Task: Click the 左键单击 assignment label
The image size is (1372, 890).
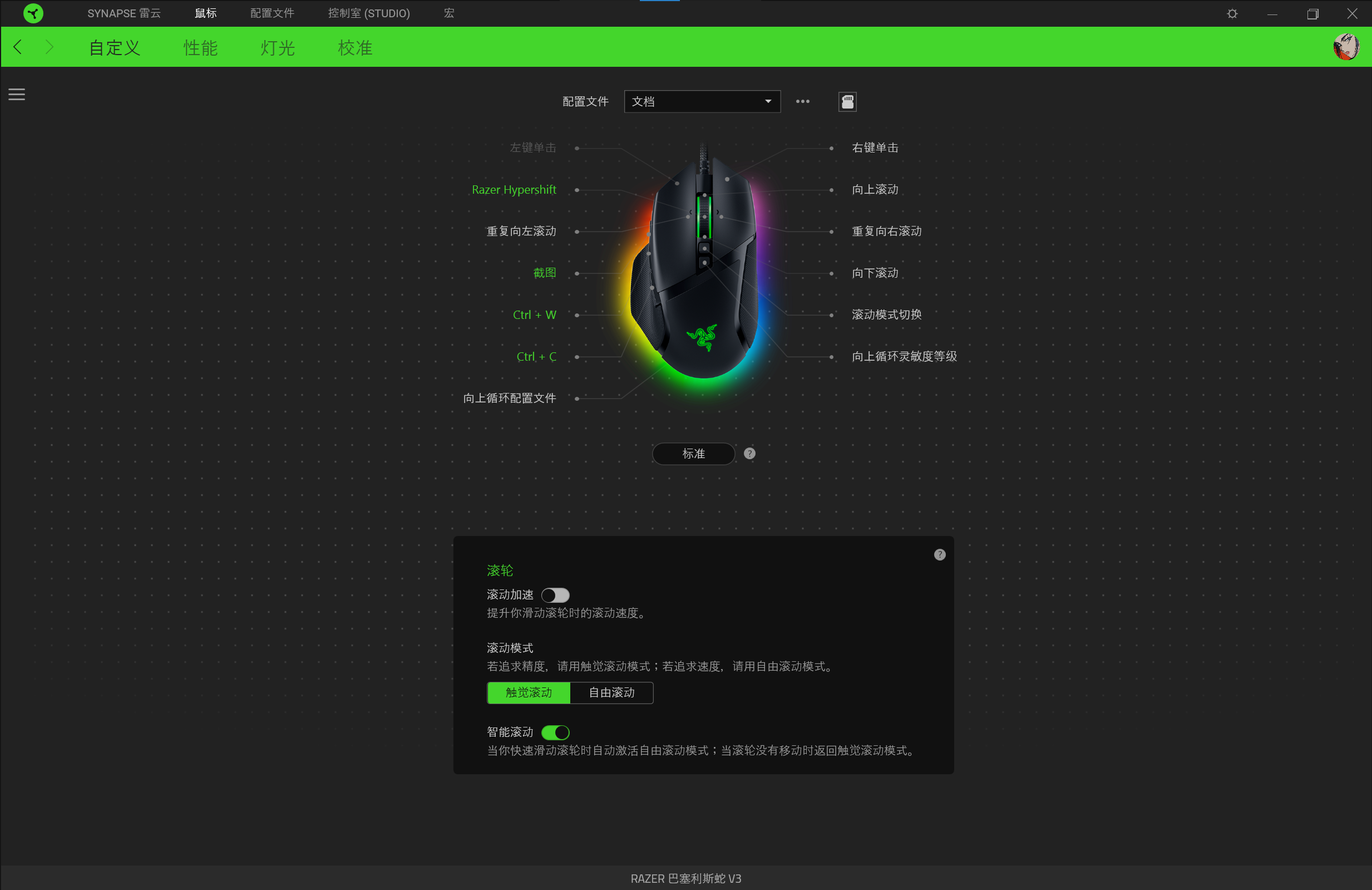Action: [532, 147]
